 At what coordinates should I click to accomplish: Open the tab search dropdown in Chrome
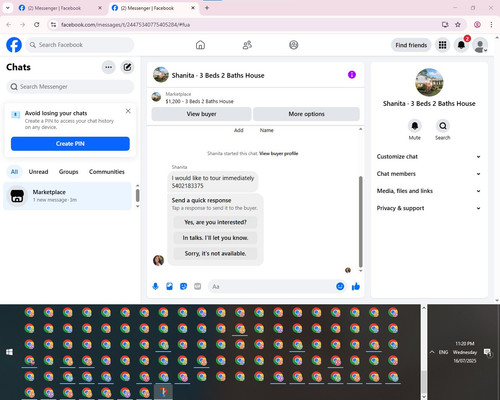coord(7,8)
